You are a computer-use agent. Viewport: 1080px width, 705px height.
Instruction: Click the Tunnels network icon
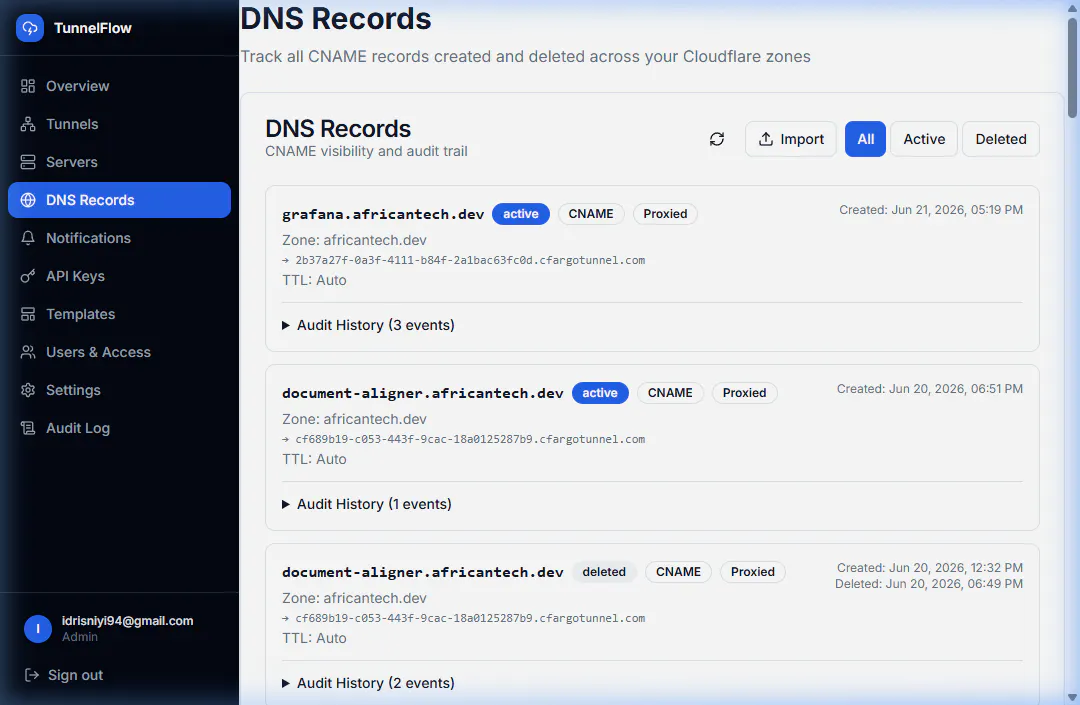(x=28, y=124)
